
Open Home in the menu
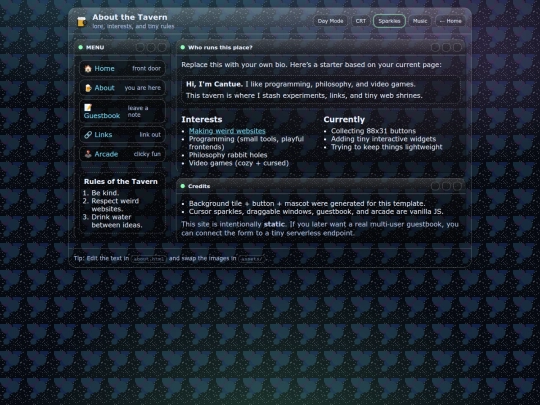(x=122, y=69)
